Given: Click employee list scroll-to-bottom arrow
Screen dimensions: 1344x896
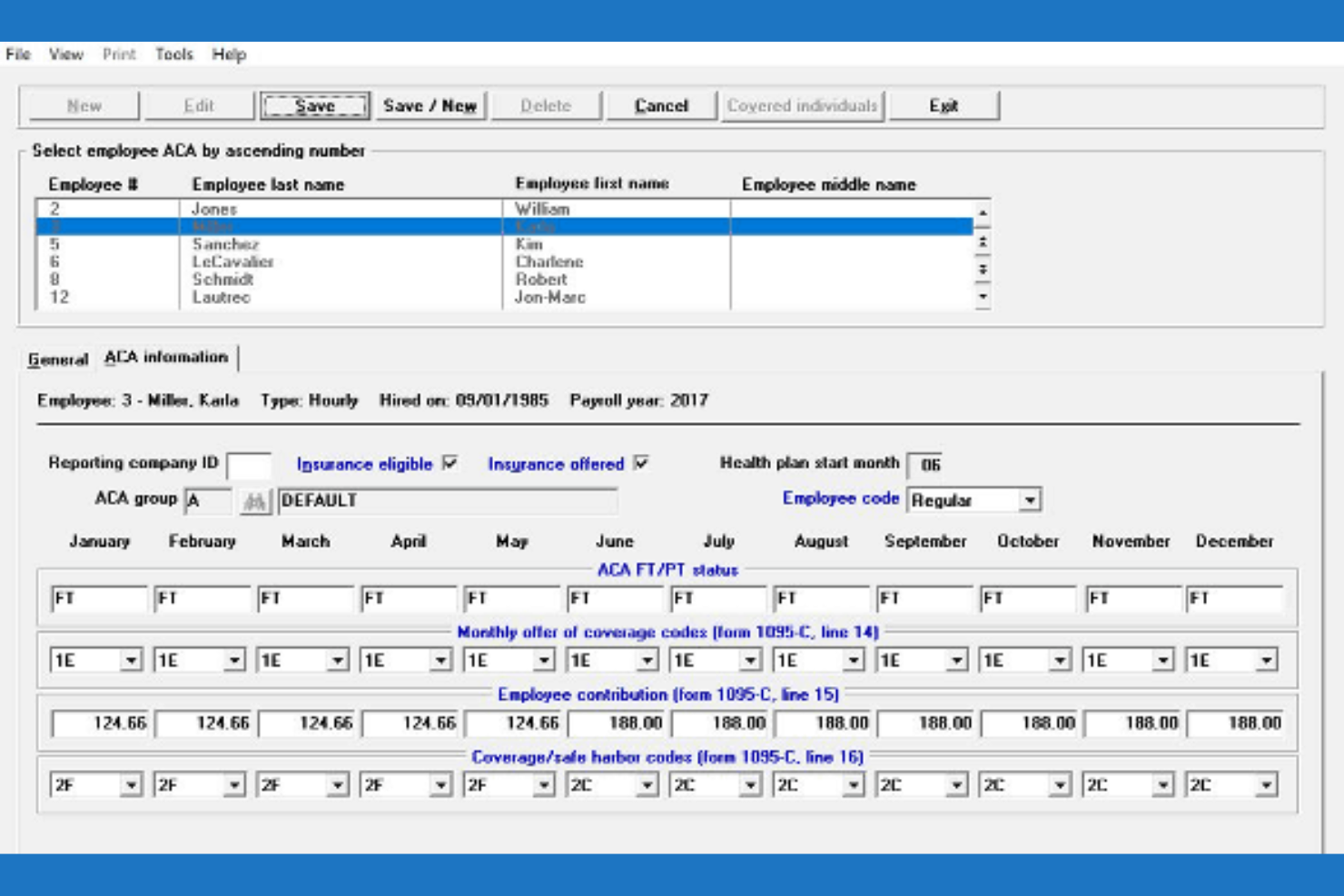Looking at the screenshot, I should (x=983, y=297).
